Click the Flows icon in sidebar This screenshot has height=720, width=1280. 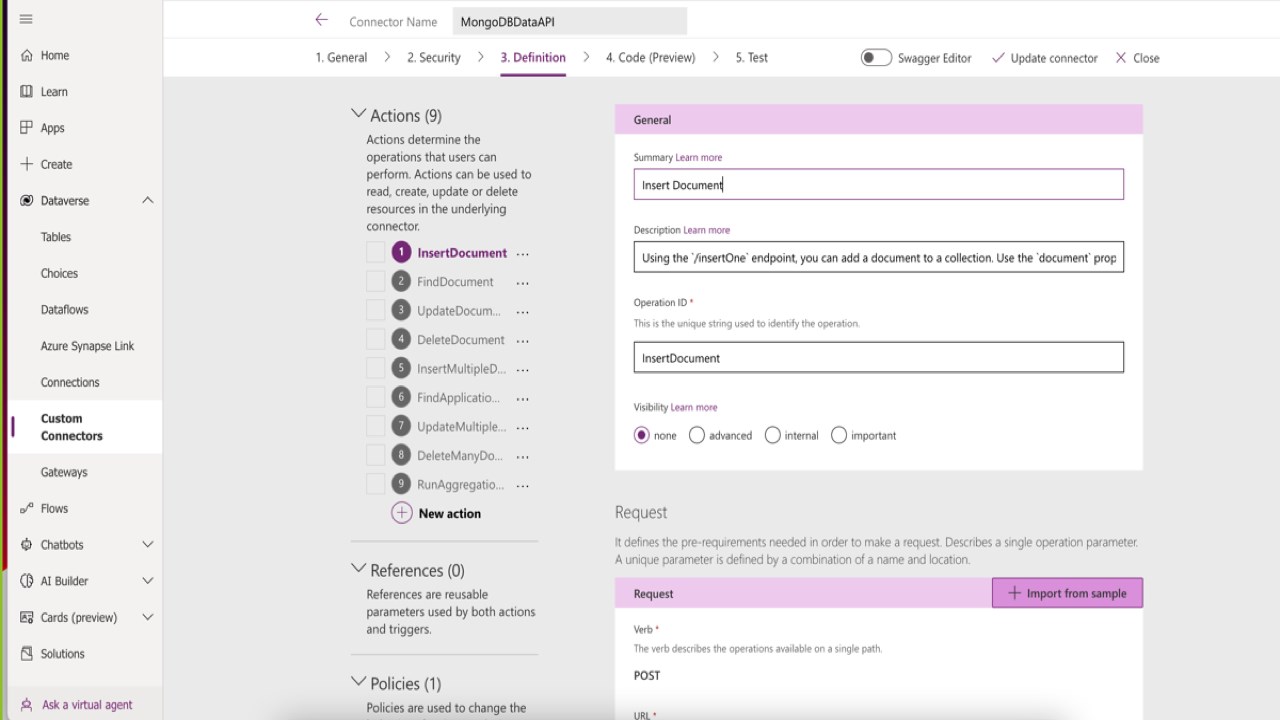tap(27, 509)
